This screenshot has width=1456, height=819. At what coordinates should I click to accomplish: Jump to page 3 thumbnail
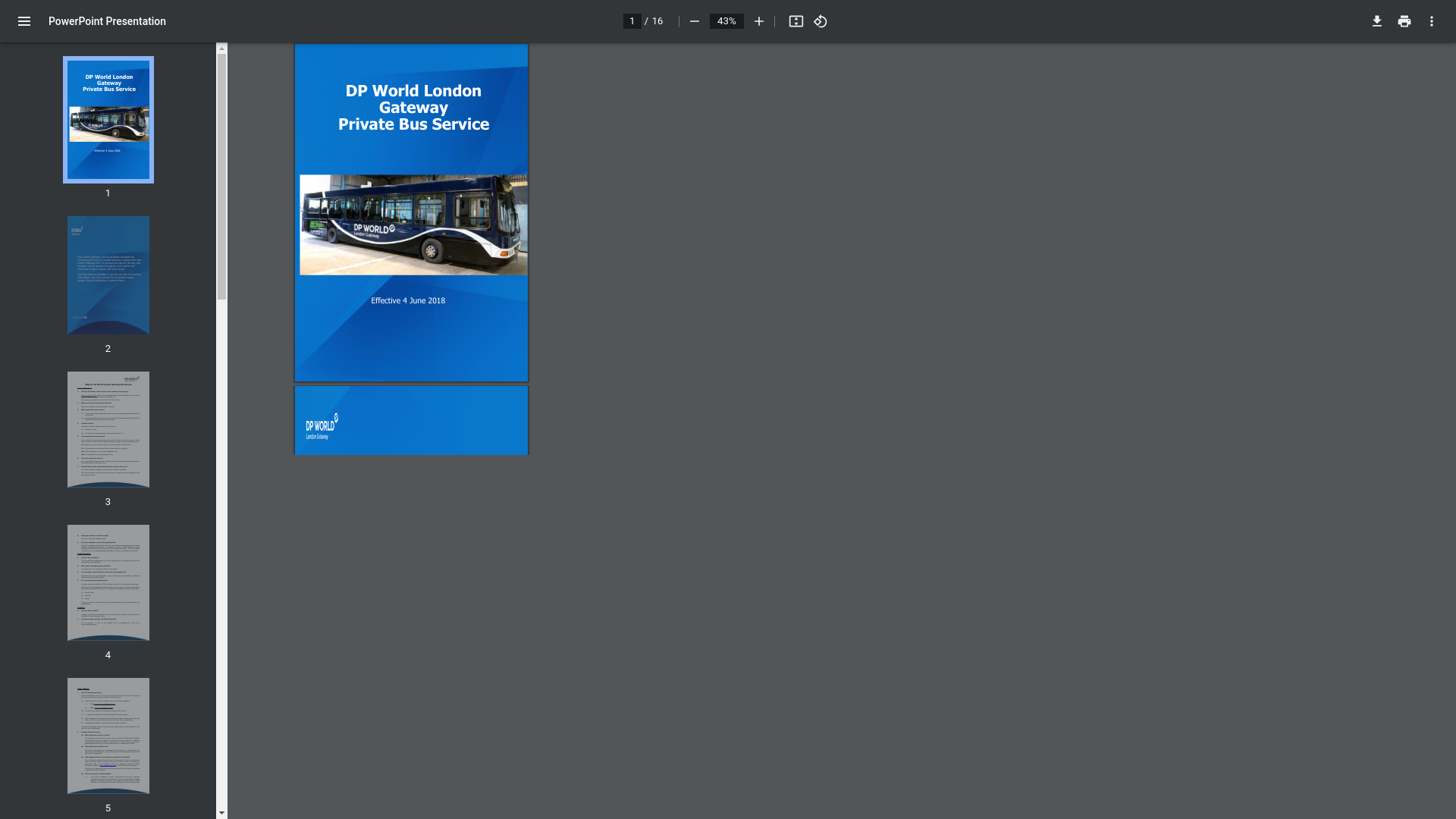[108, 429]
